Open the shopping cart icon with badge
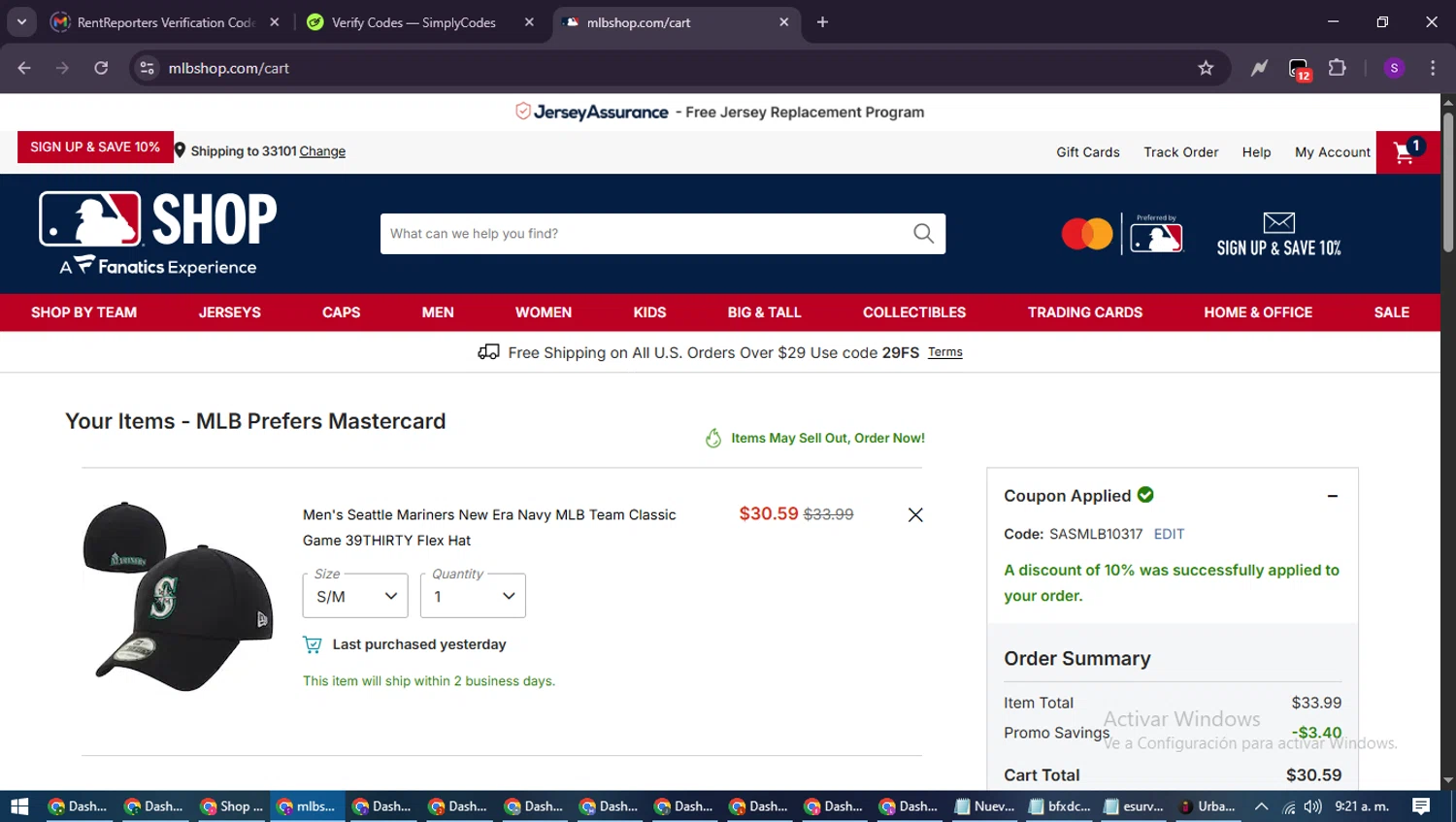Screen dimensions: 1456x822 point(1407,152)
